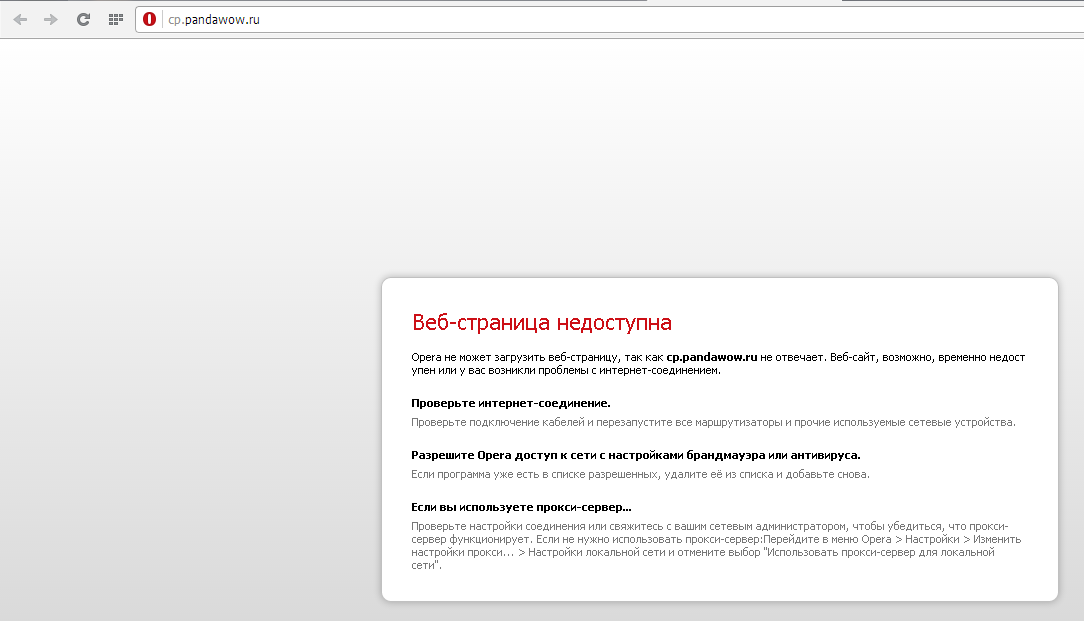Click the red Opera badge in address bar

(150, 19)
